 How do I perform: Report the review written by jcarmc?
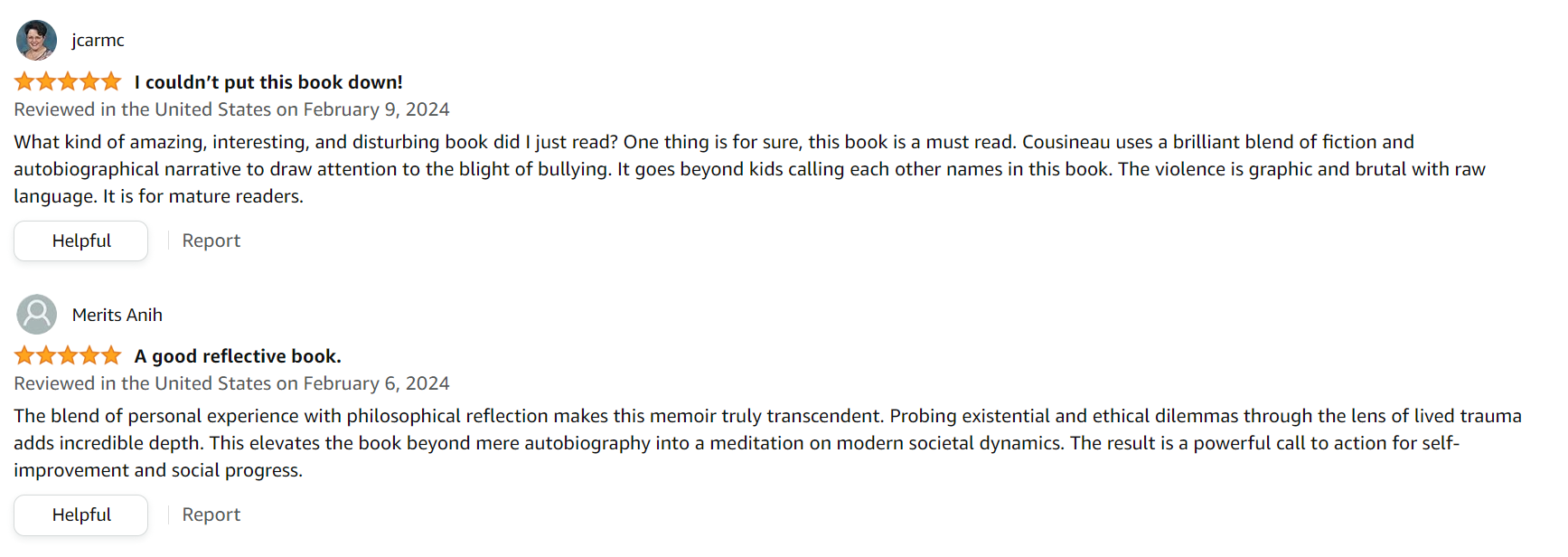point(211,241)
